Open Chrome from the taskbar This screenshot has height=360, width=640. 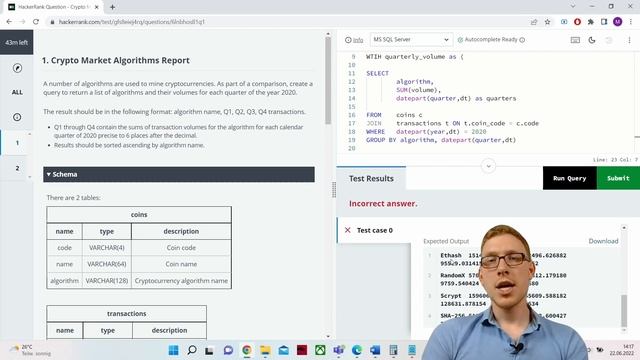pos(247,350)
